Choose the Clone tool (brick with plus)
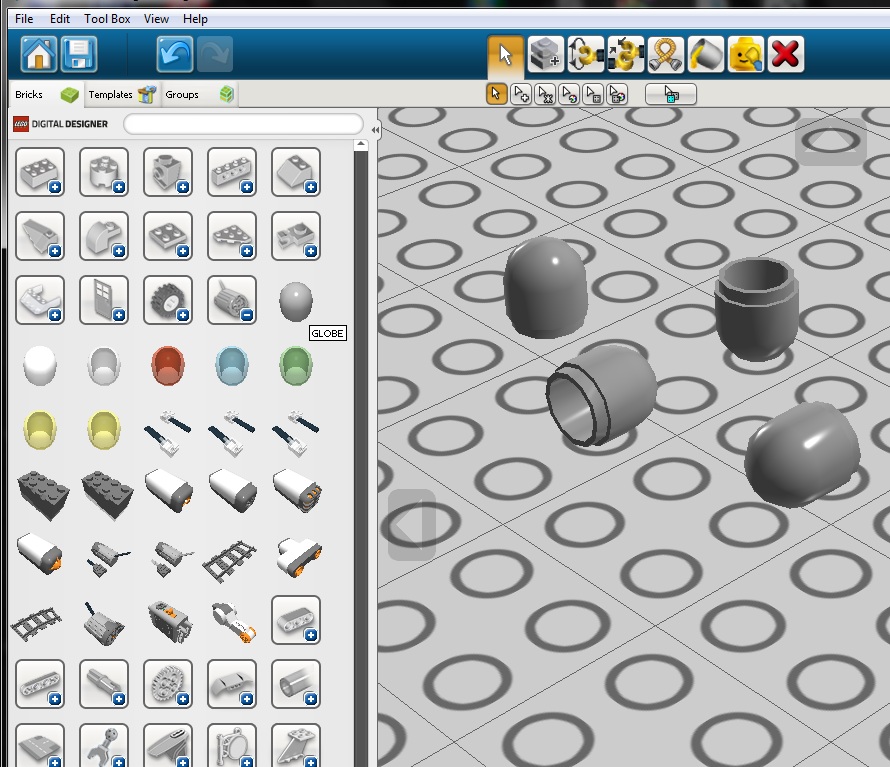The width and height of the screenshot is (890, 767). (x=545, y=55)
